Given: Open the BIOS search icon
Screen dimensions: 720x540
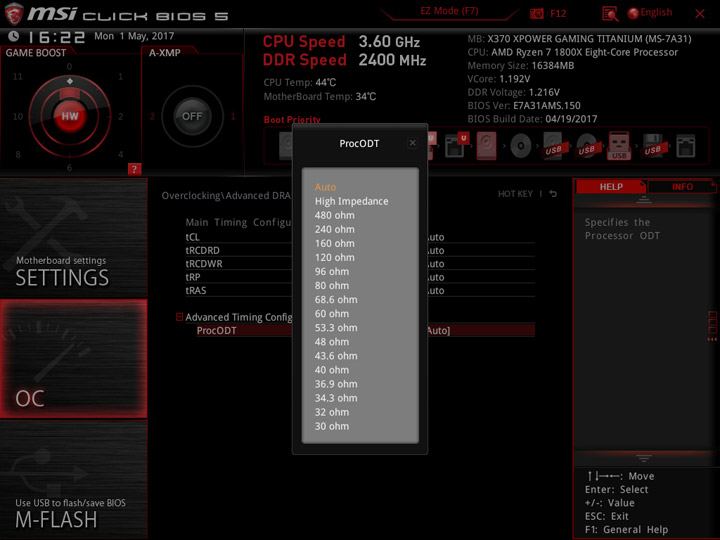Looking at the screenshot, I should (610, 14).
